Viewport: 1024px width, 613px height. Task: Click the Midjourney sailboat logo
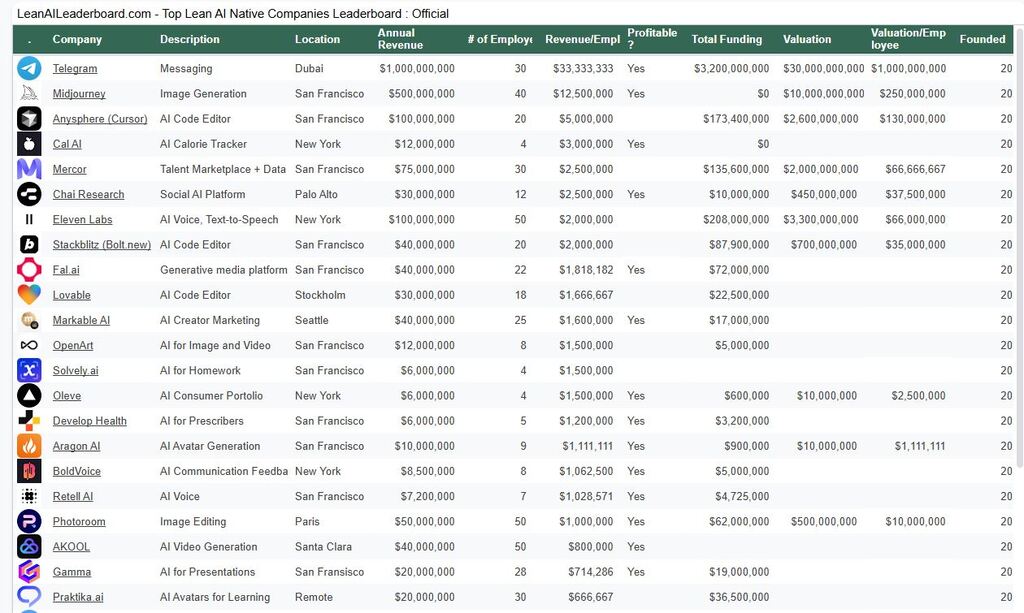[x=29, y=93]
